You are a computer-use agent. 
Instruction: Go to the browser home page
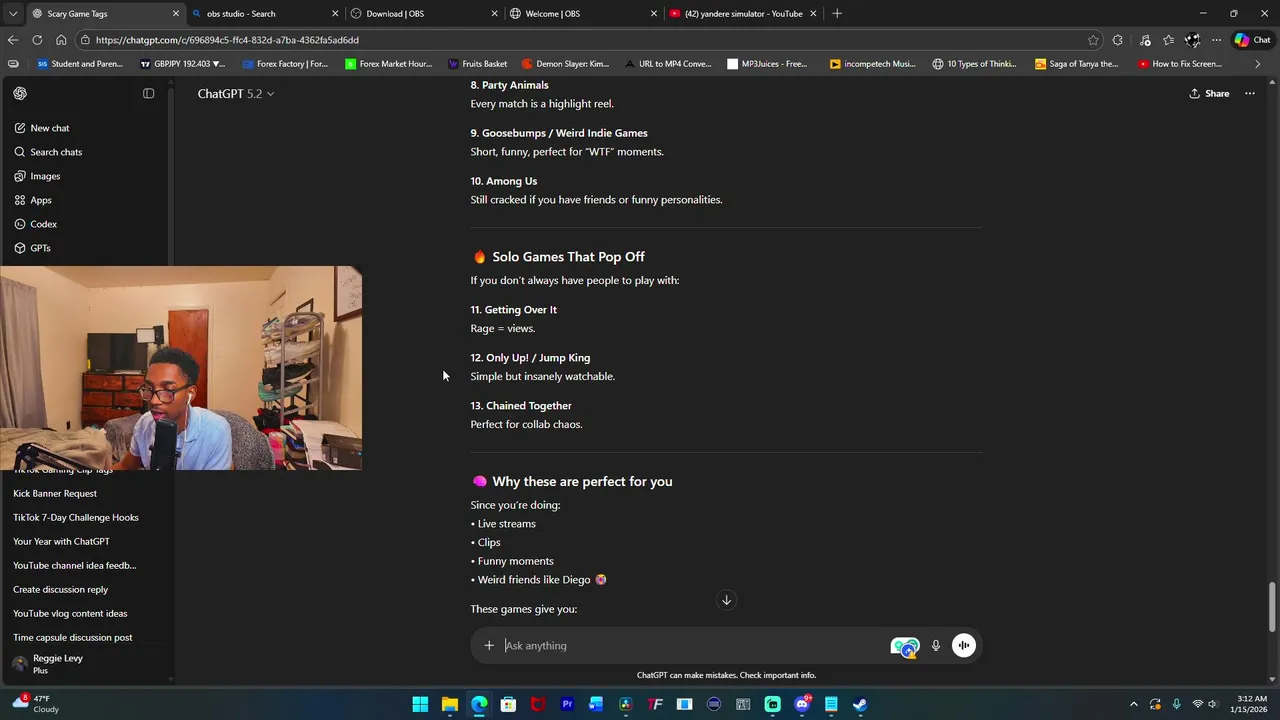pyautogui.click(x=61, y=40)
